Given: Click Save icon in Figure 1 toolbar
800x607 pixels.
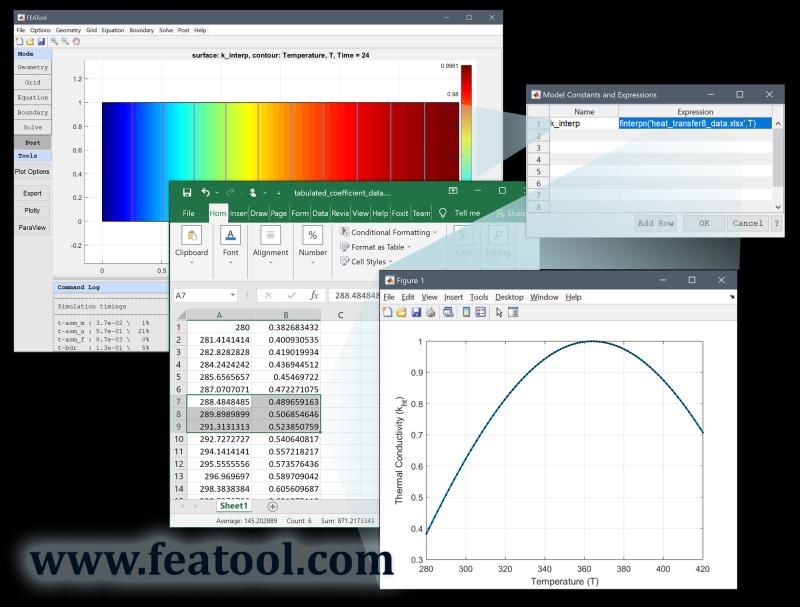Looking at the screenshot, I should pyautogui.click(x=416, y=312).
